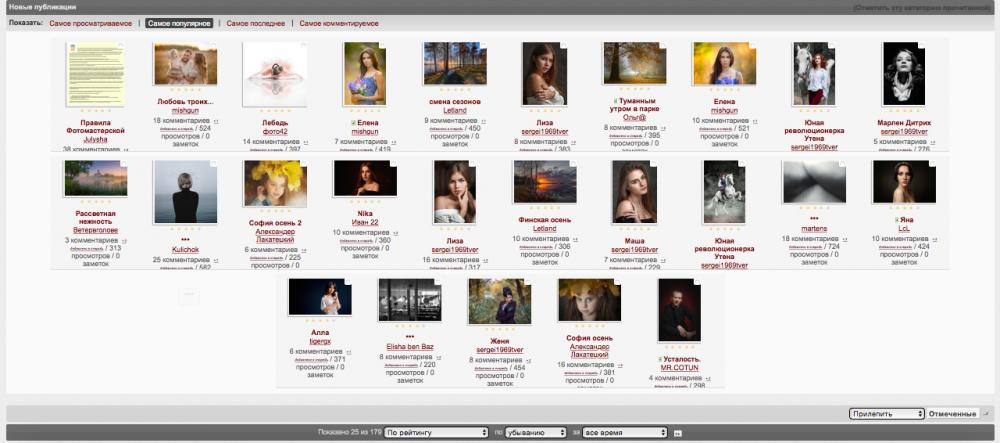
Task: Tick corner checkbox on Алла thumbnail
Action: tap(348, 282)
